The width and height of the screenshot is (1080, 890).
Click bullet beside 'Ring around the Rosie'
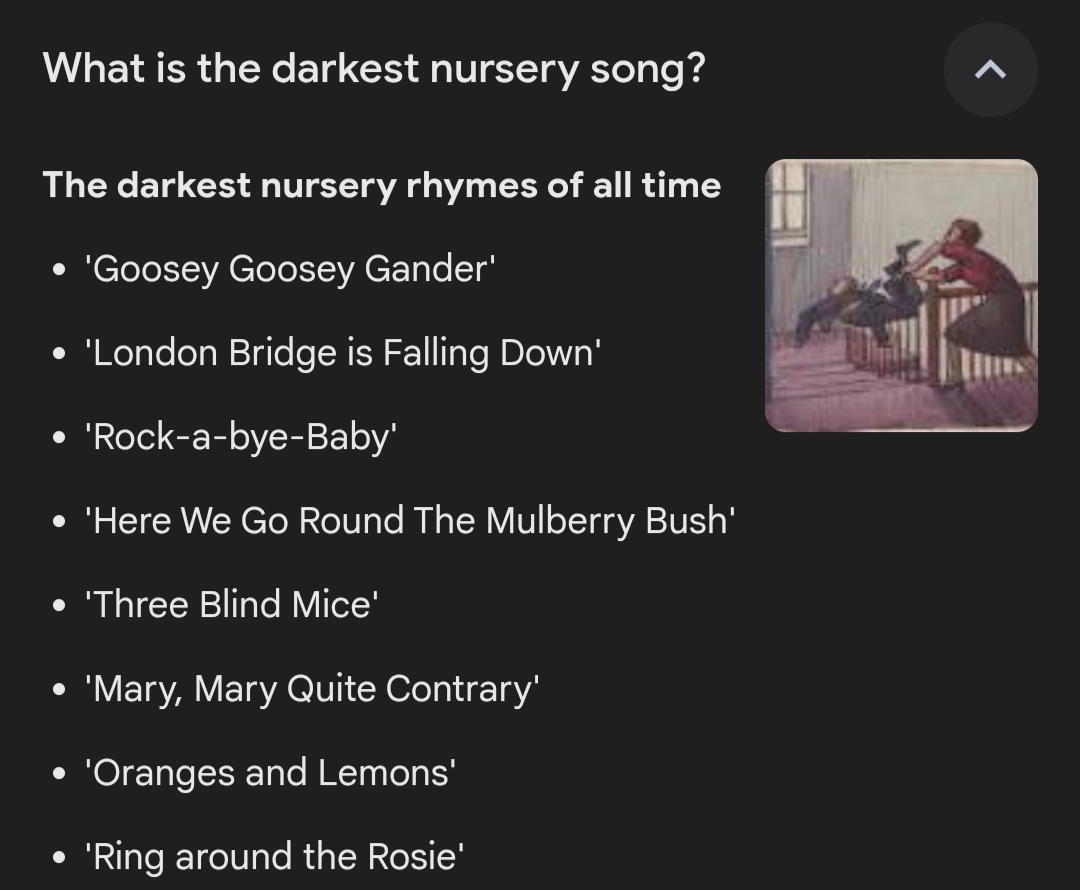coord(62,859)
